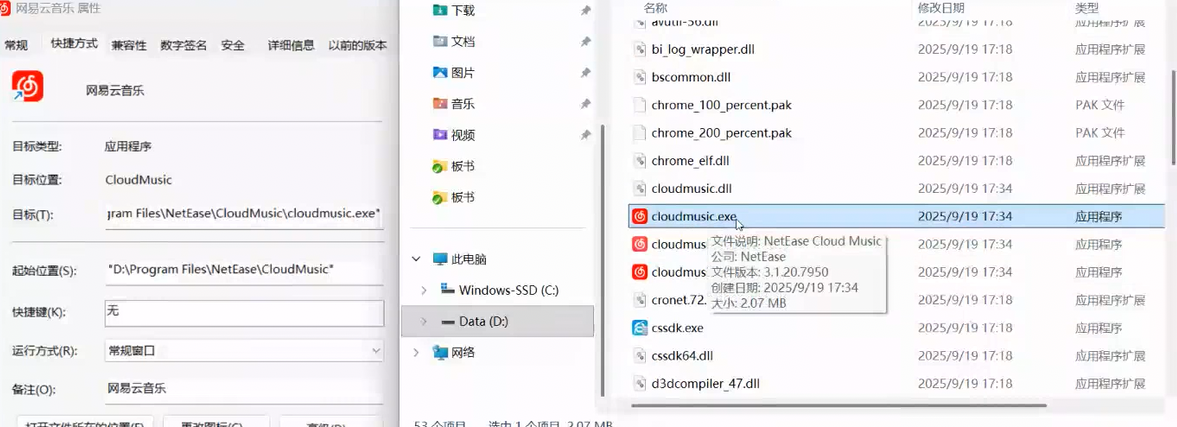Switch to the 数字签名 tab
This screenshot has width=1177, height=427.
coord(184,45)
